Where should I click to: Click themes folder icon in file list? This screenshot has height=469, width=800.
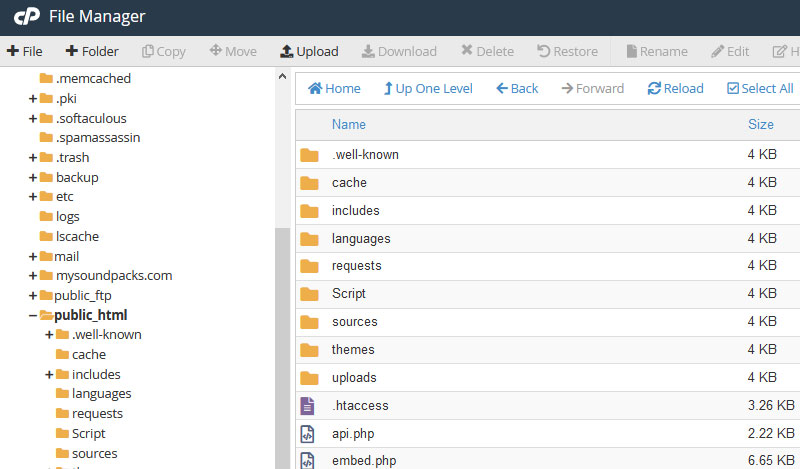click(309, 350)
